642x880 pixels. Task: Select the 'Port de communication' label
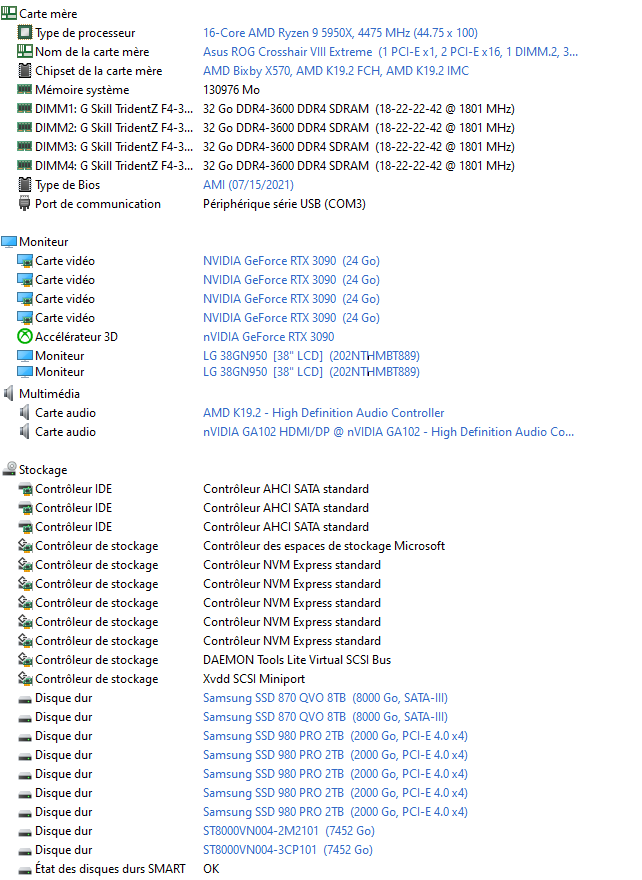[x=98, y=204]
